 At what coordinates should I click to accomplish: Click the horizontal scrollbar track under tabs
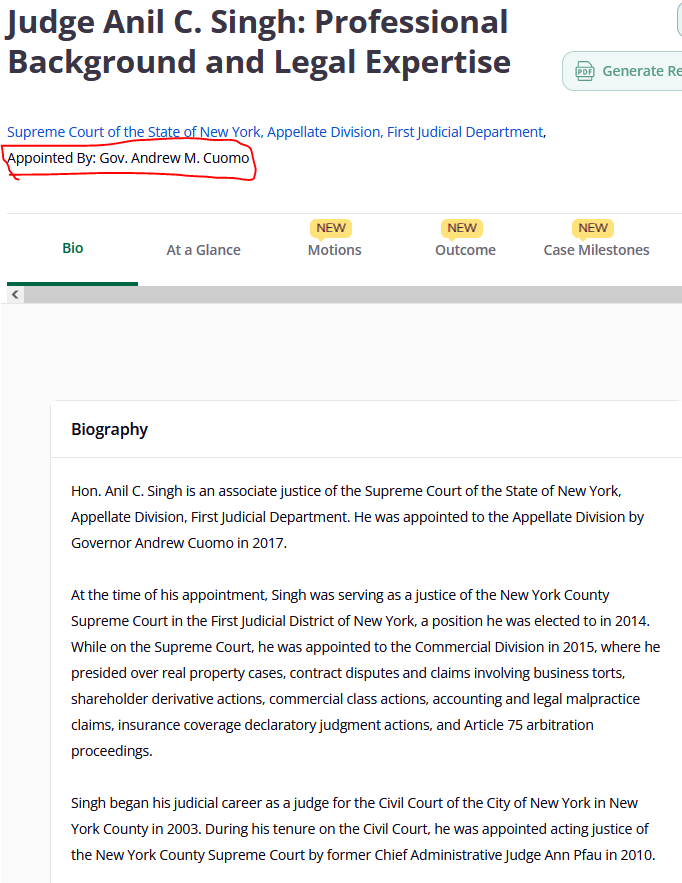click(353, 295)
